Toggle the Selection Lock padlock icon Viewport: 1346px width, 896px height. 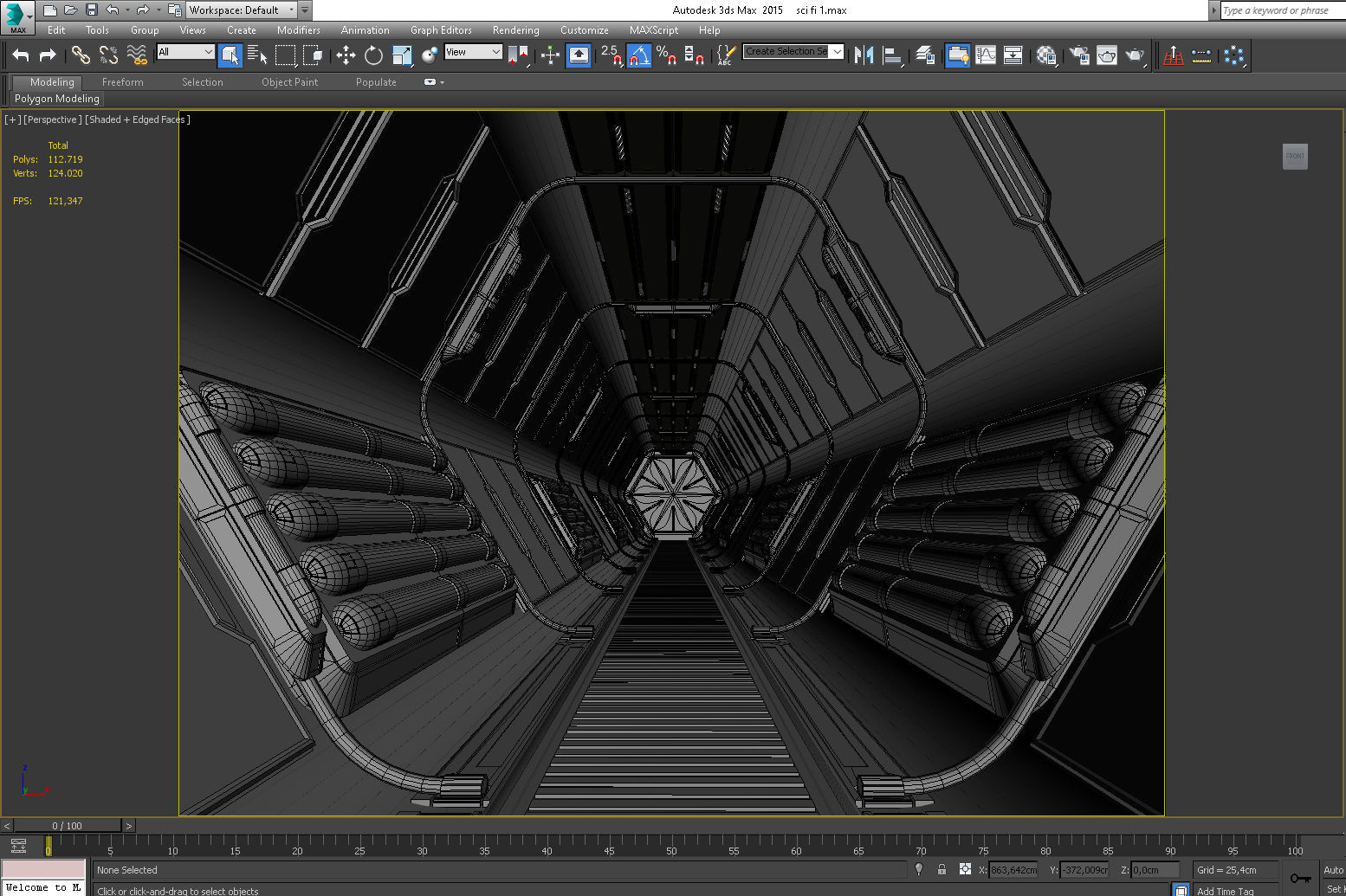942,869
